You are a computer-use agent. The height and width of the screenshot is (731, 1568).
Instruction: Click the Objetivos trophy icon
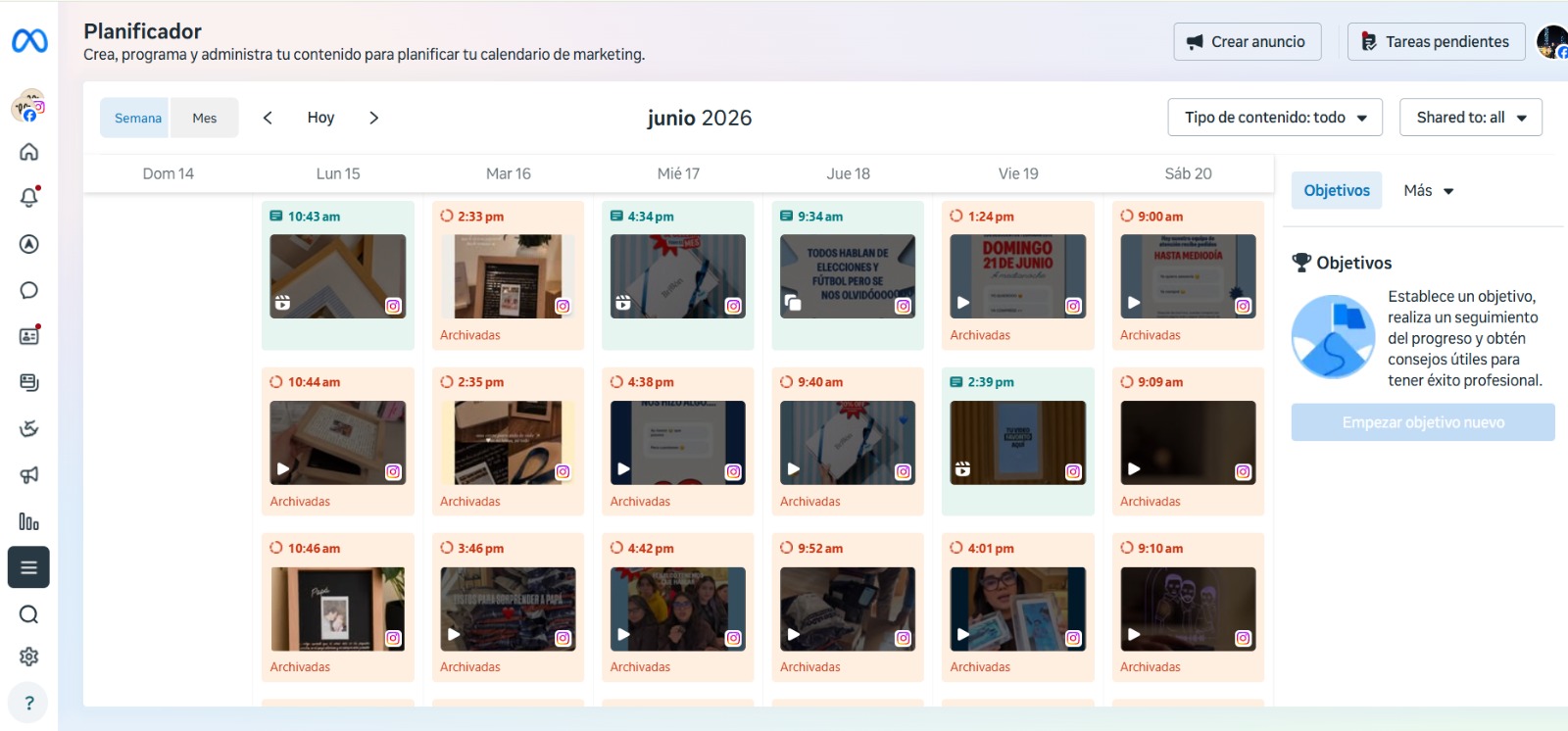1301,263
